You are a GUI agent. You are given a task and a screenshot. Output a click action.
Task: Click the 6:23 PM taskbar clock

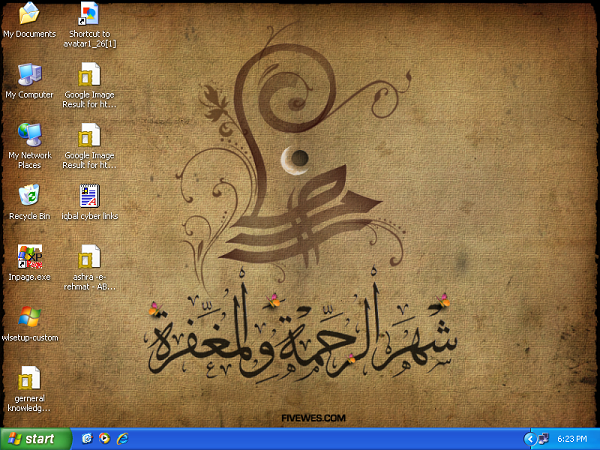point(572,439)
